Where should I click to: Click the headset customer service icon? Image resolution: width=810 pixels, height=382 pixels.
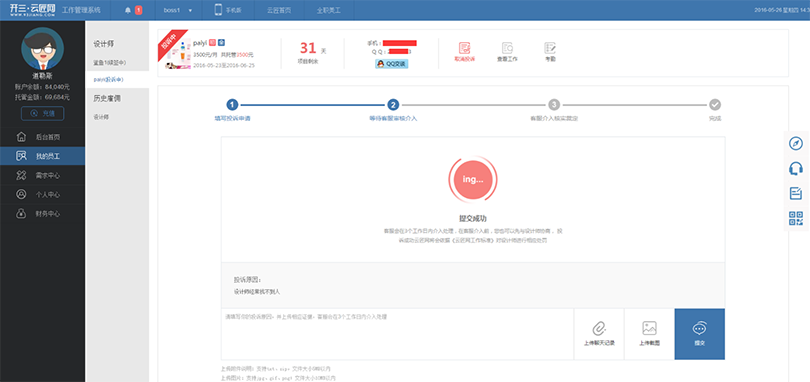coord(796,169)
